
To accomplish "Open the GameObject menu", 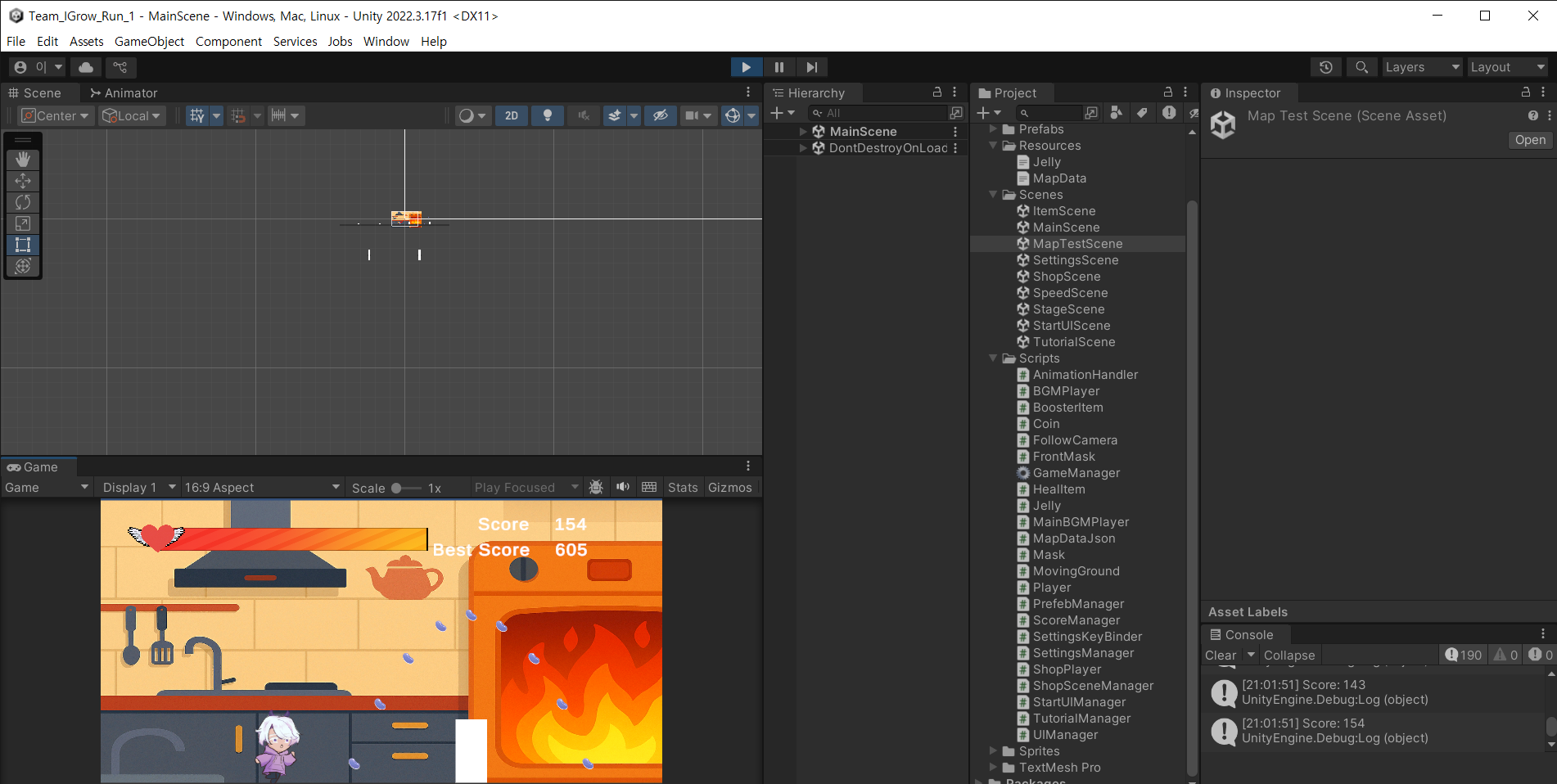I will point(149,42).
